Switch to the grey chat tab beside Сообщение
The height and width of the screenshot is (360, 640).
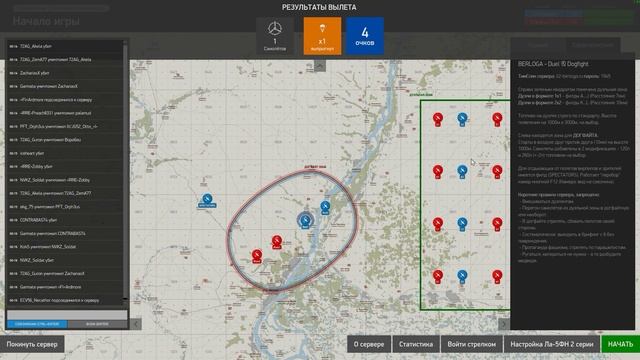click(97, 324)
